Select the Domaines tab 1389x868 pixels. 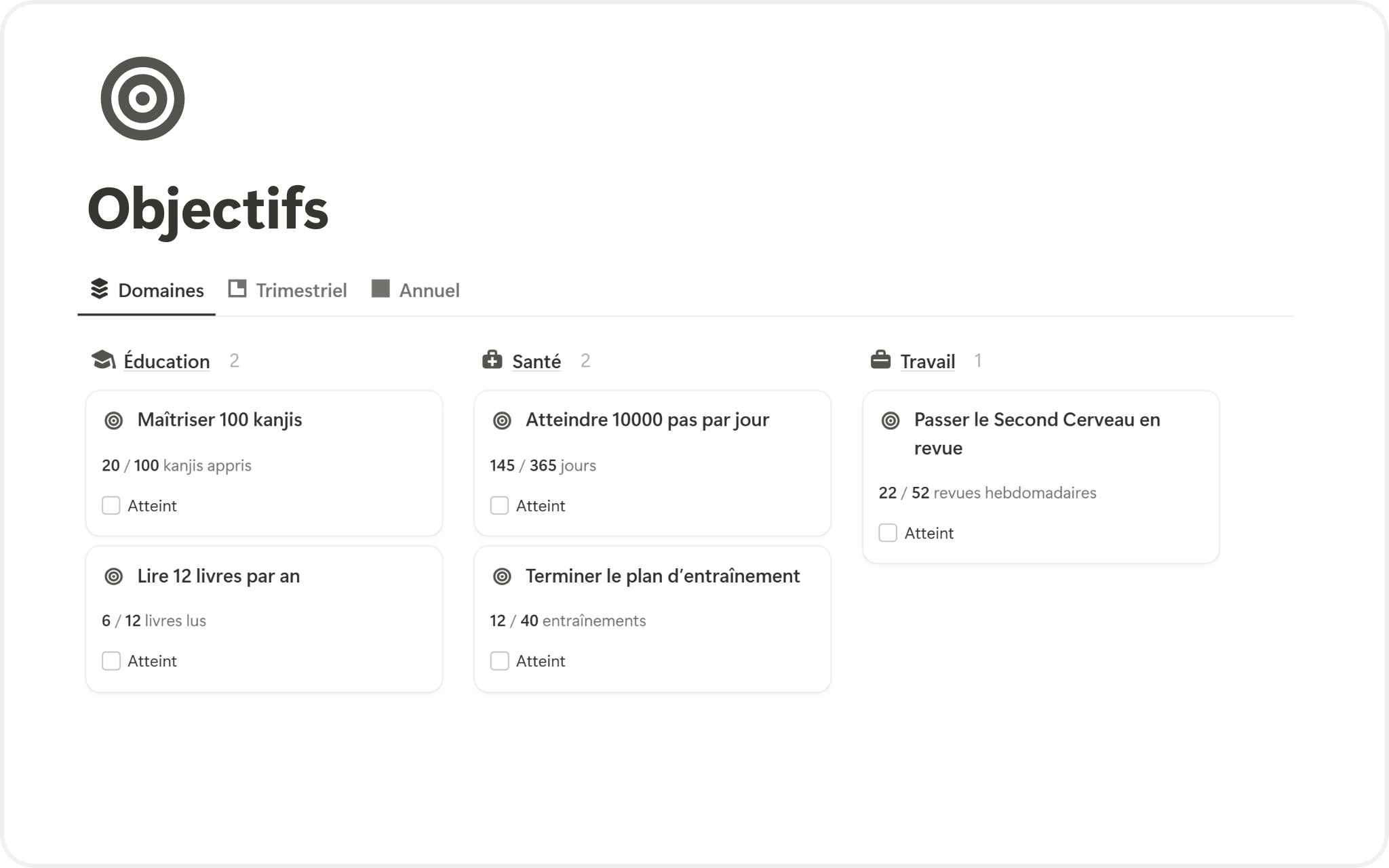147,290
